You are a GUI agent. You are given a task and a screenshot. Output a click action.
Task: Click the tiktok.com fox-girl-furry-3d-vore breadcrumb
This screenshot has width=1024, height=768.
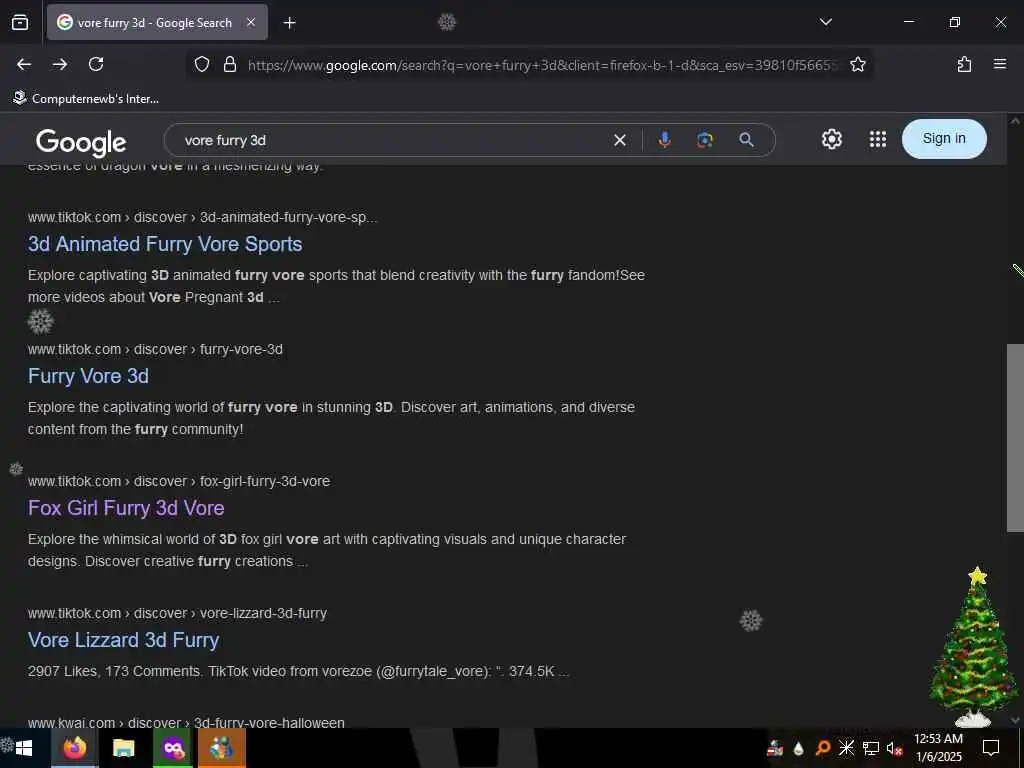(x=179, y=481)
